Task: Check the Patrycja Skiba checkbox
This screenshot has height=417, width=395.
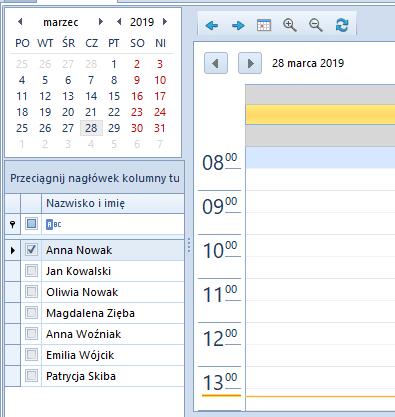Action: click(31, 376)
